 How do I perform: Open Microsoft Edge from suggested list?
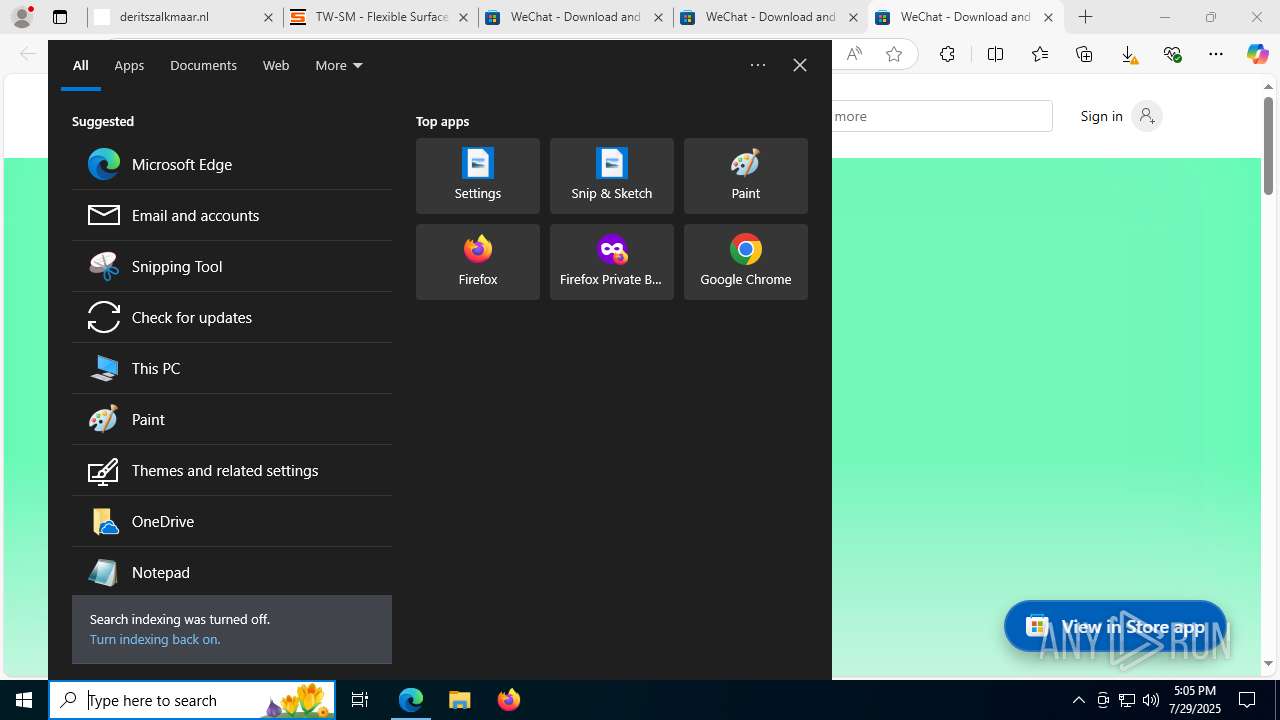(231, 164)
